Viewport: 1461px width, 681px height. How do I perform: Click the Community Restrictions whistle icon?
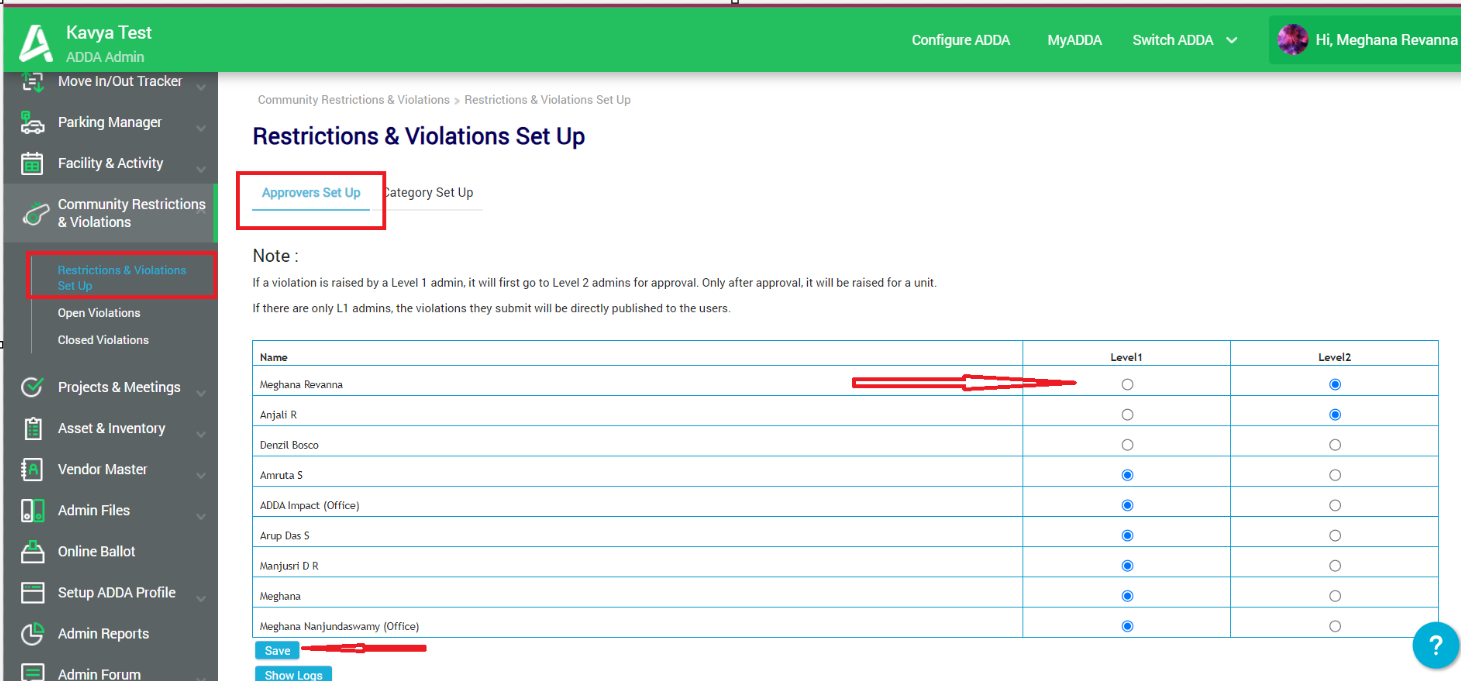tap(36, 214)
